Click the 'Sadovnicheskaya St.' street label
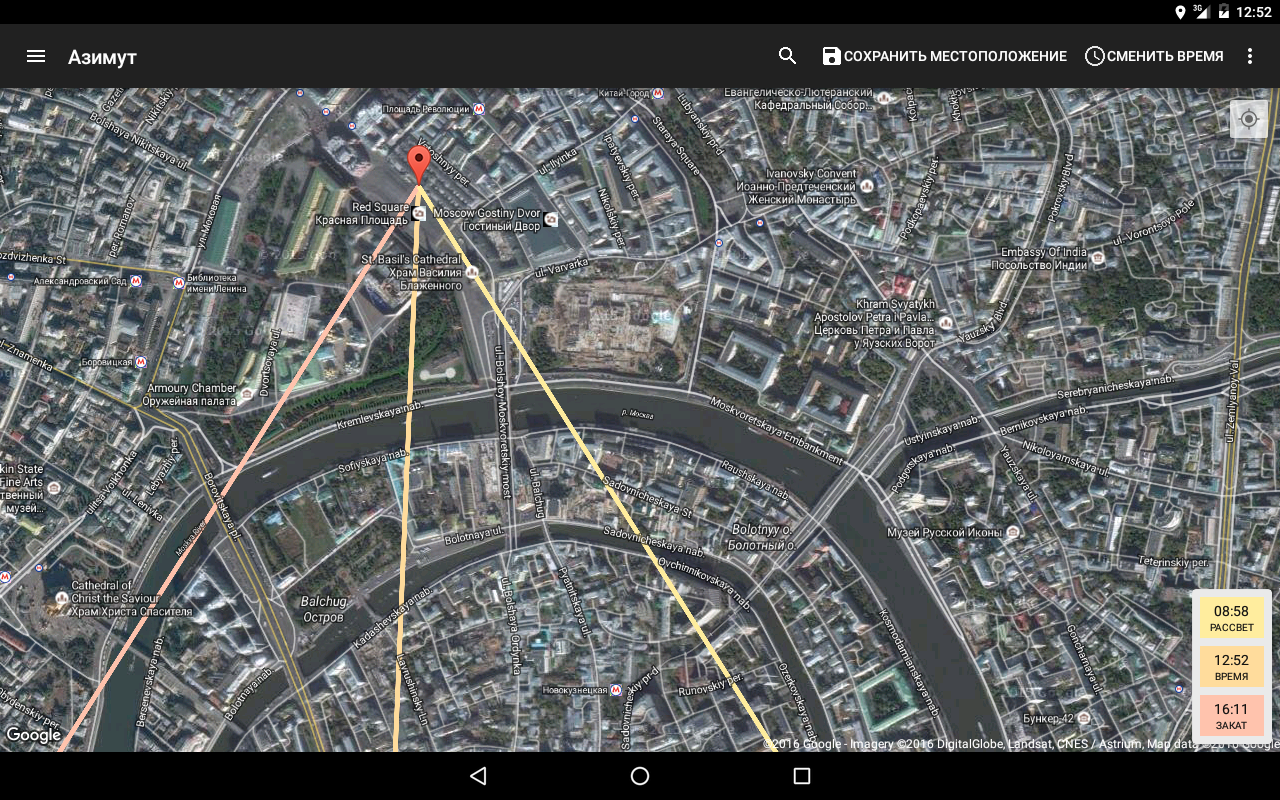Screen dimensions: 1280x800 647,498
